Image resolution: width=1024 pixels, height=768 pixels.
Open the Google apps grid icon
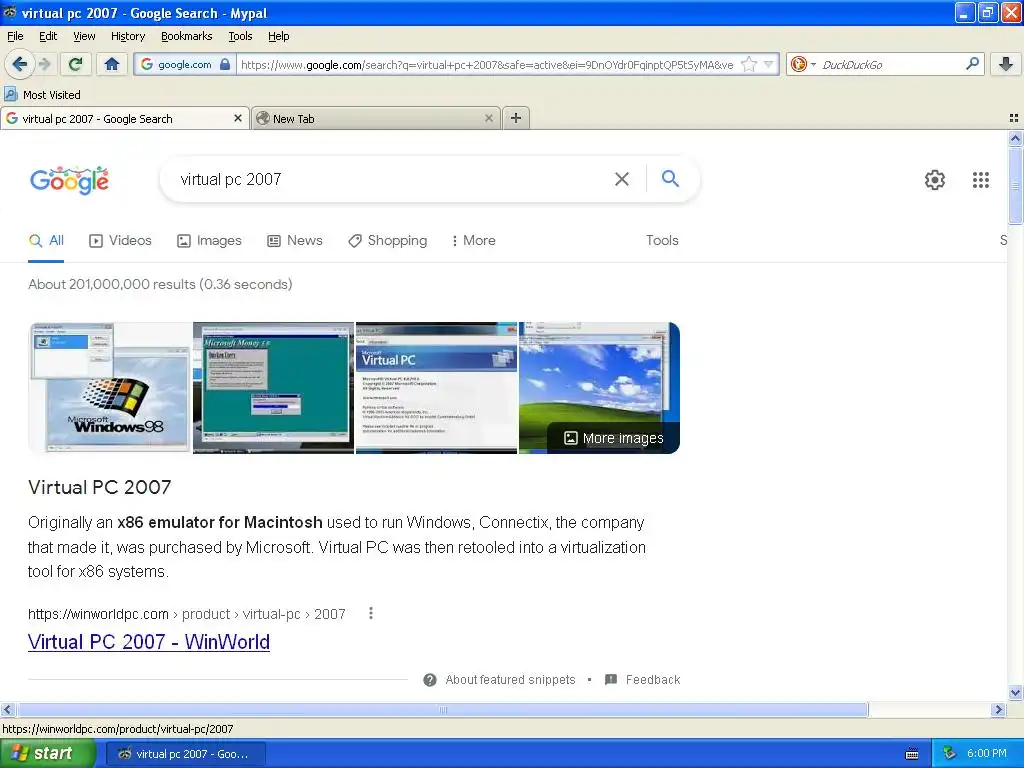coord(981,180)
